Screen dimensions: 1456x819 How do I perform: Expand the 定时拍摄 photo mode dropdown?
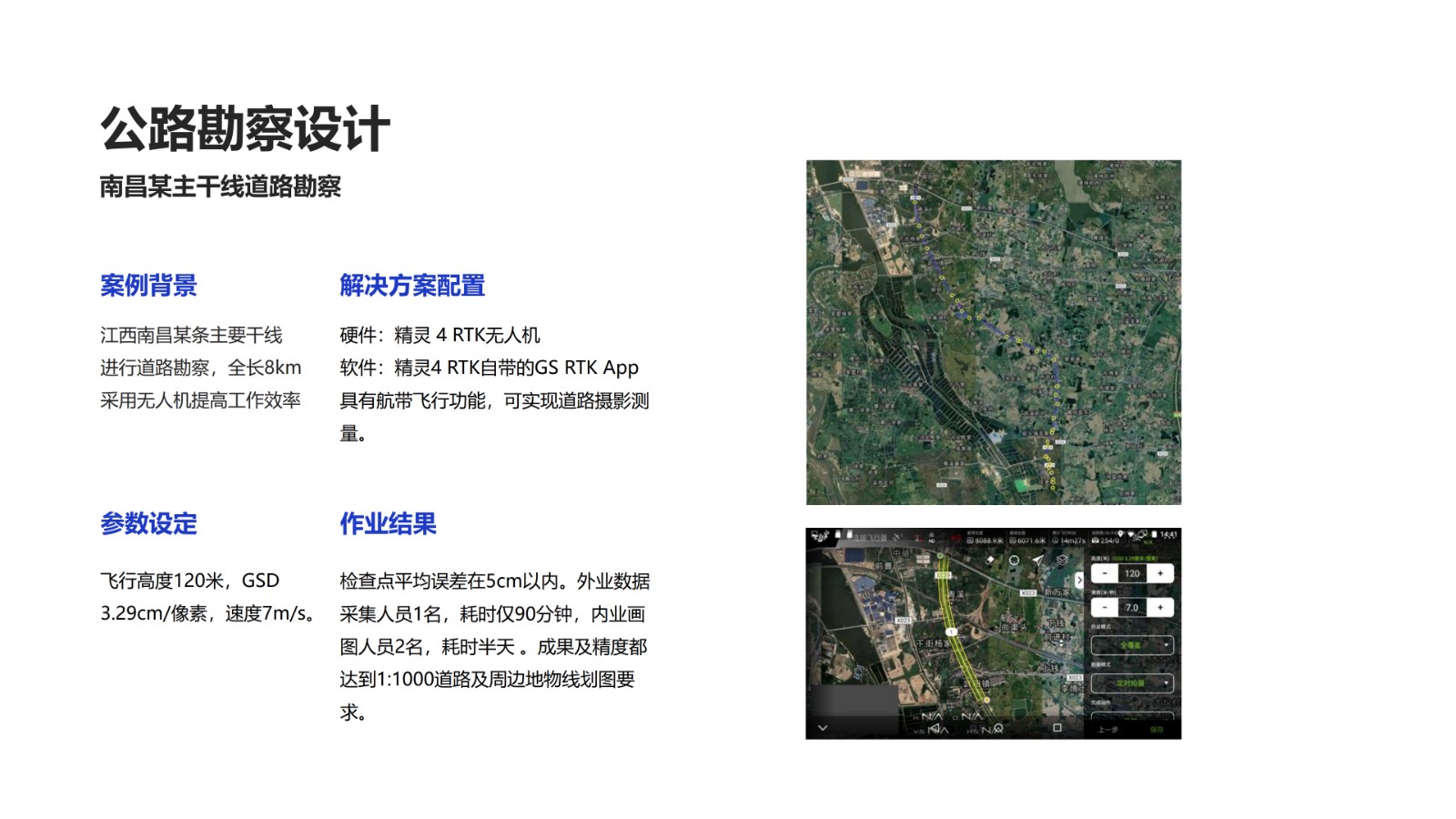[1132, 682]
